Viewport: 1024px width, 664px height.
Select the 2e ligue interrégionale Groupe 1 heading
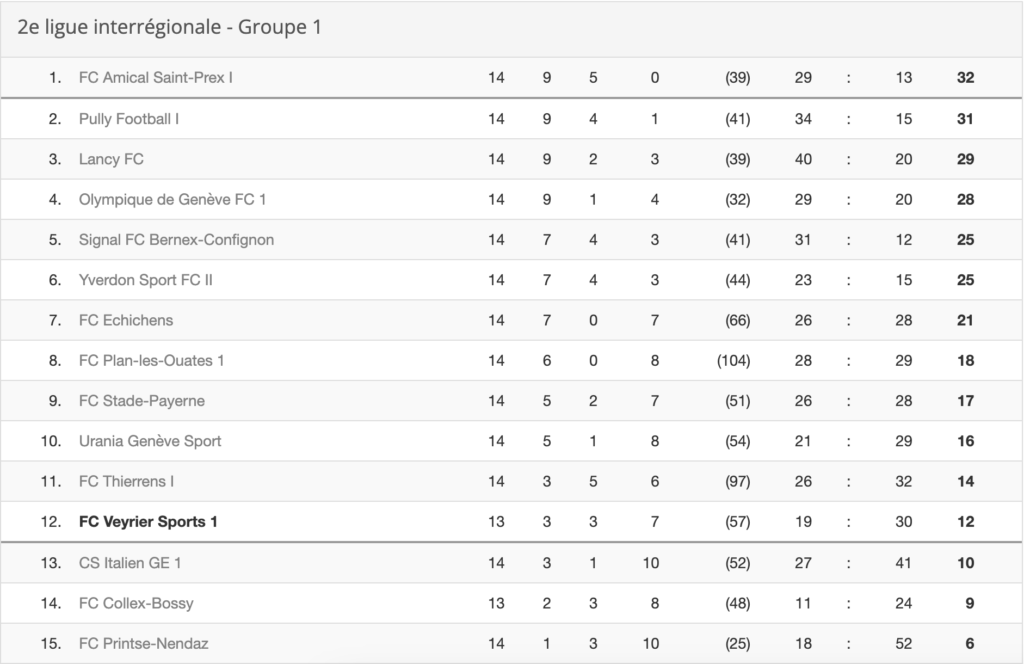[170, 27]
